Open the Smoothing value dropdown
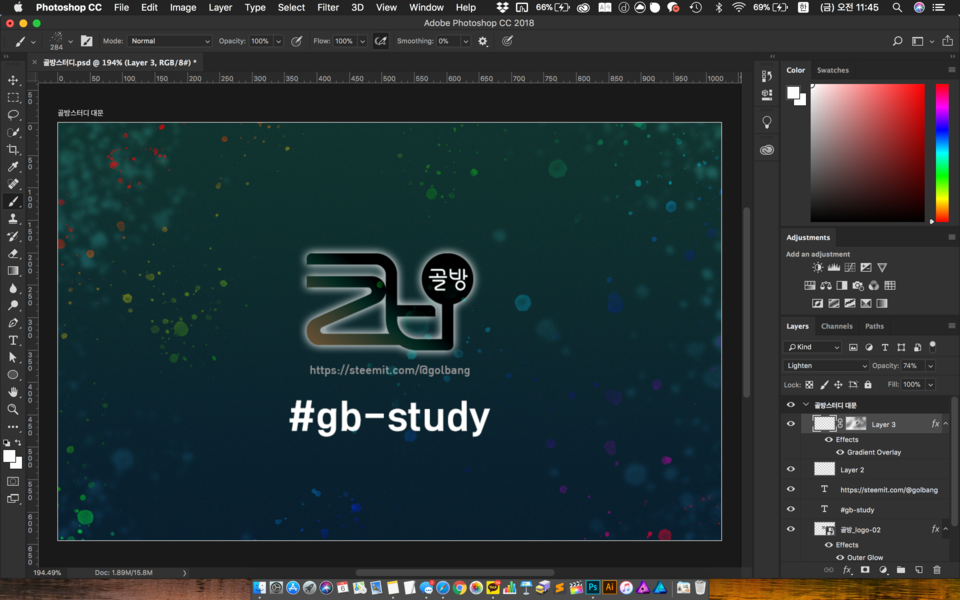Viewport: 960px width, 600px height. tap(466, 41)
